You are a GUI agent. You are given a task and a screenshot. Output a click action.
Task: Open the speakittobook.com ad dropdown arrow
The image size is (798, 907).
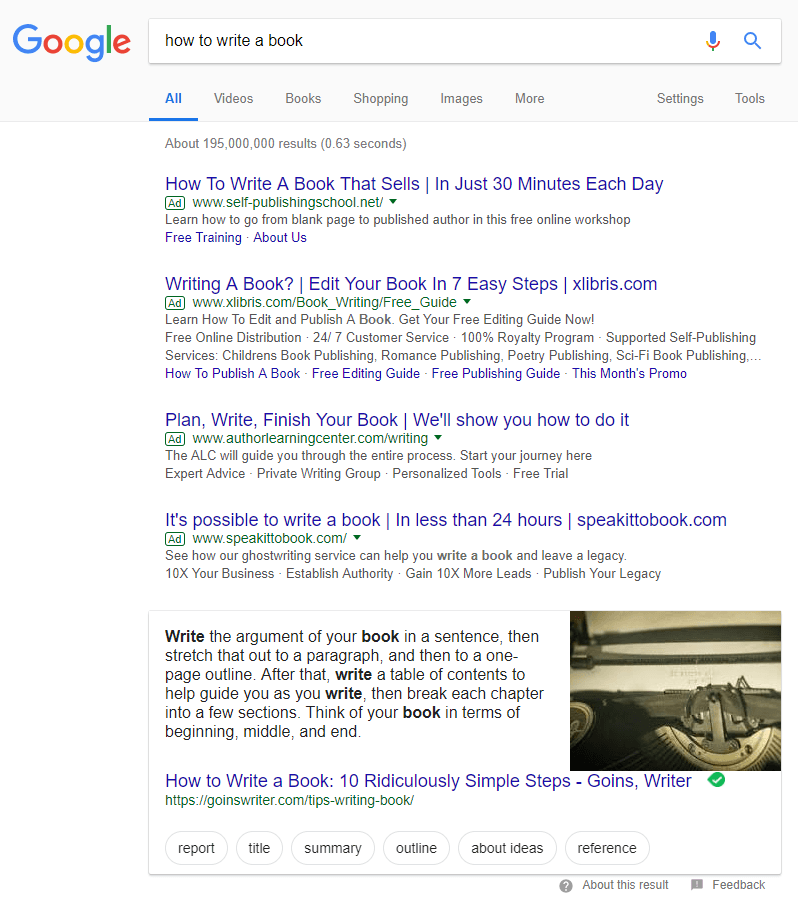pyautogui.click(x=357, y=538)
